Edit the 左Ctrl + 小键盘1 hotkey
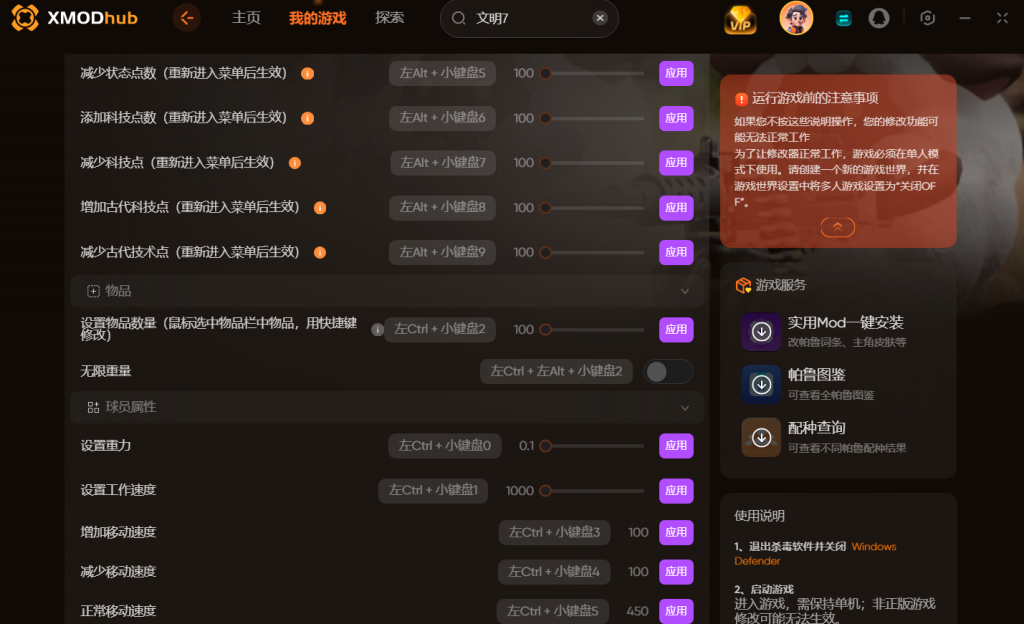 click(x=433, y=491)
